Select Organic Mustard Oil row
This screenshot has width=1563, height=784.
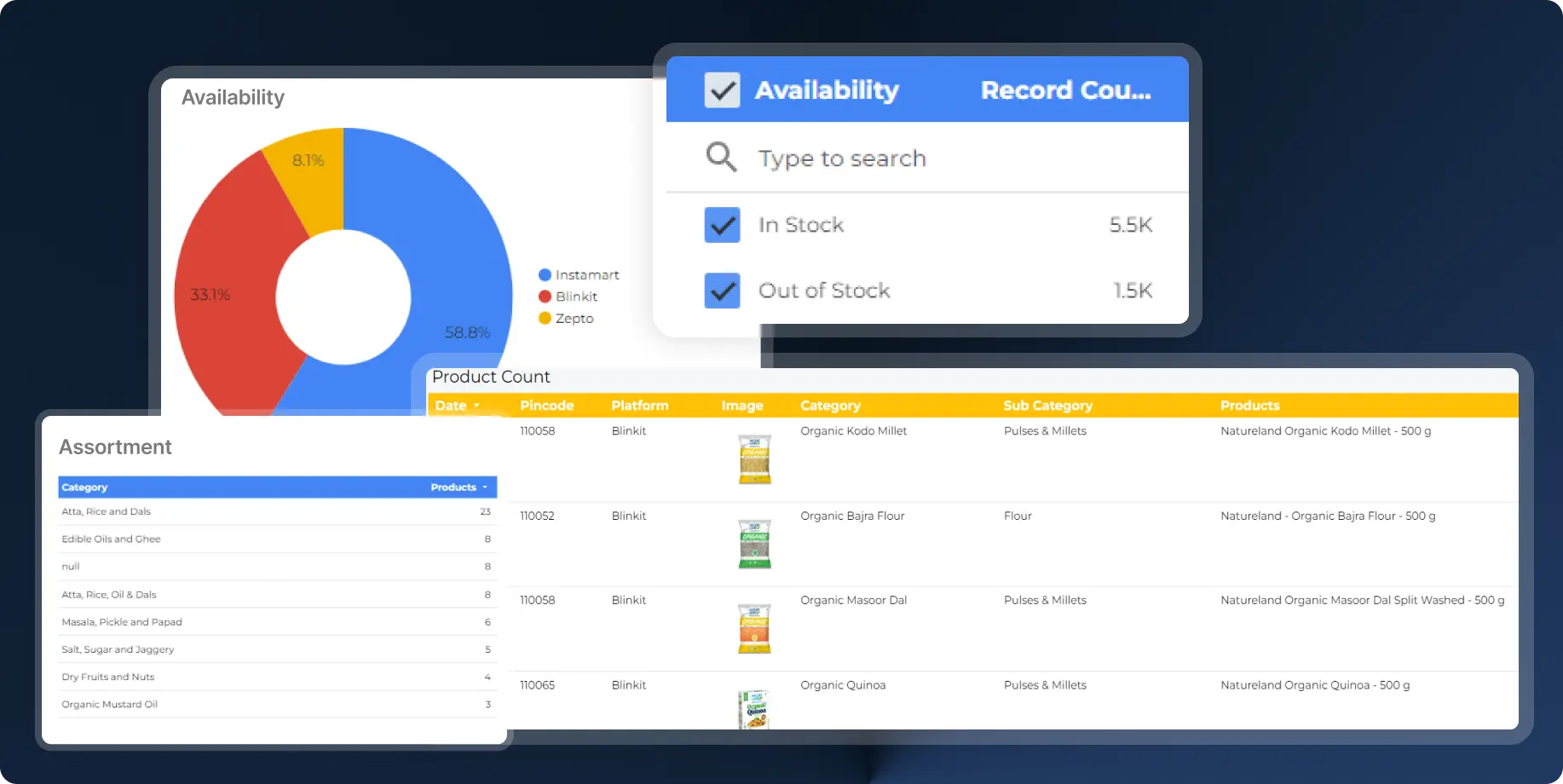[277, 705]
